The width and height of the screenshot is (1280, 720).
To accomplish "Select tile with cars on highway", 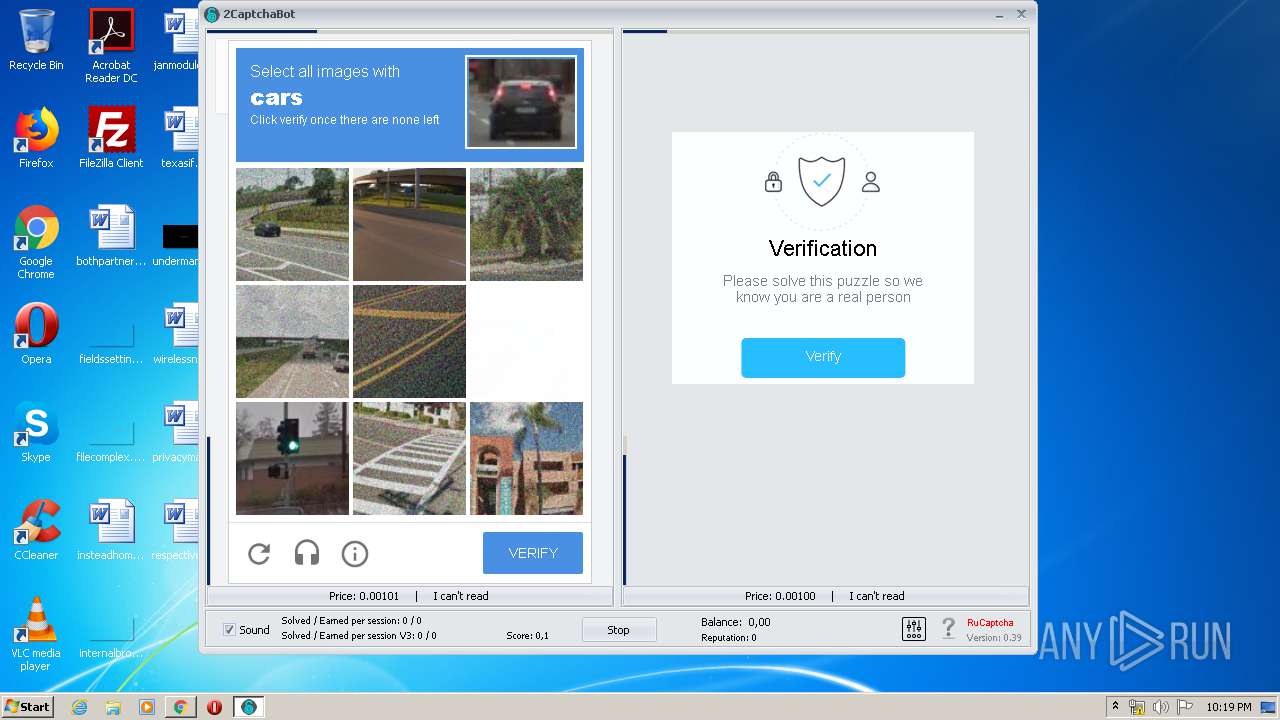I will 293,341.
